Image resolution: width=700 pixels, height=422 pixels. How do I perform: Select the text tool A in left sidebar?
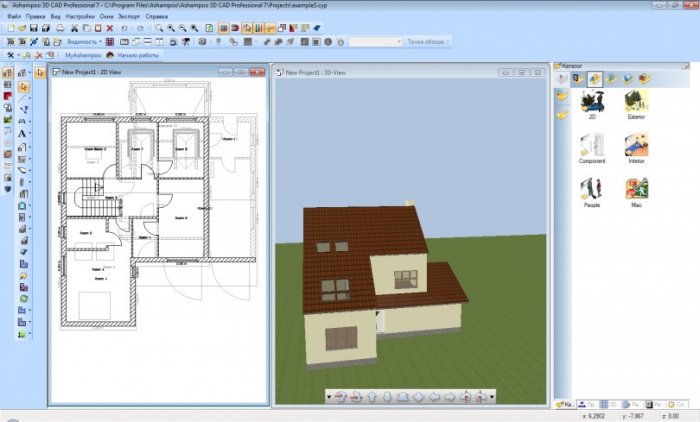(22, 133)
